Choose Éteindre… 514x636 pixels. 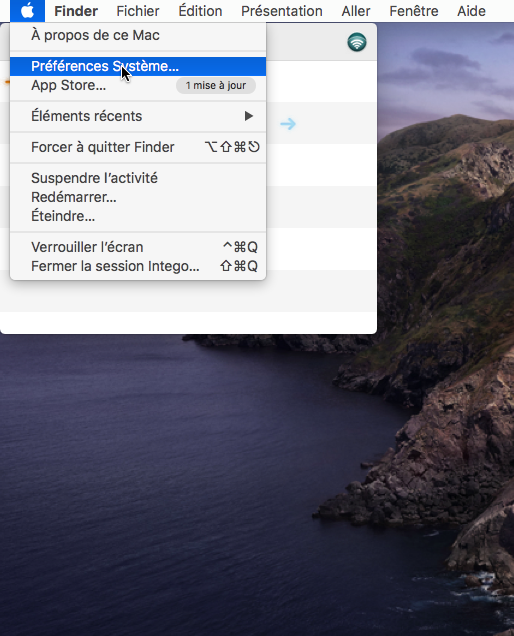pyautogui.click(x=138, y=216)
